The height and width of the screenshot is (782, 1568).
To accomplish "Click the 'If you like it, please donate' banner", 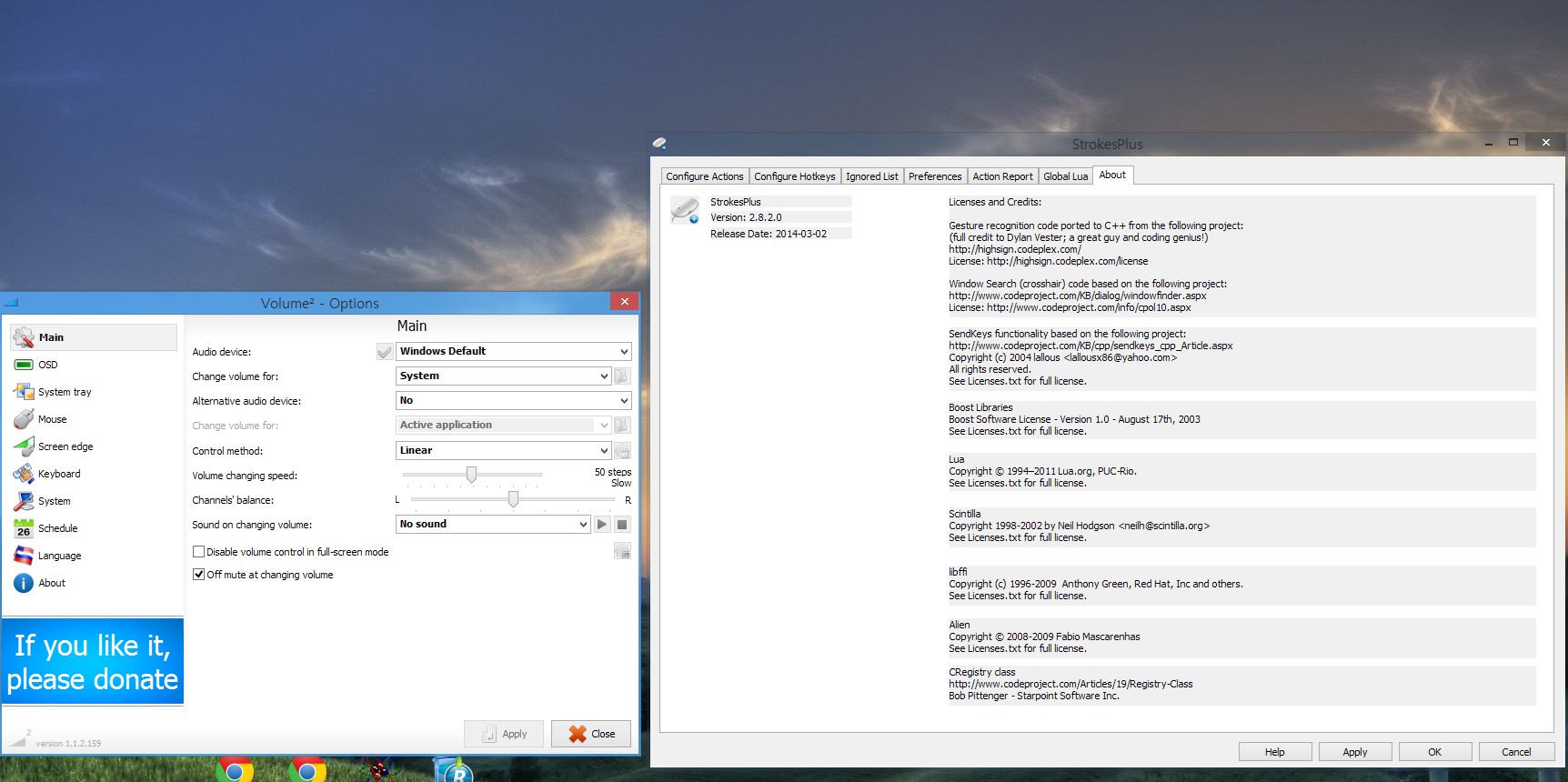I will [93, 661].
